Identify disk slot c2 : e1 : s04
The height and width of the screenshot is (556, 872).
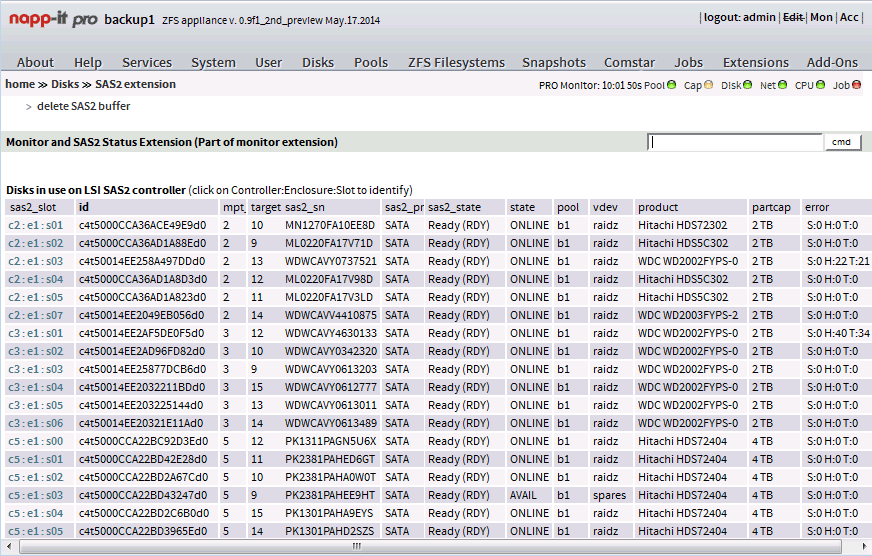[36, 279]
